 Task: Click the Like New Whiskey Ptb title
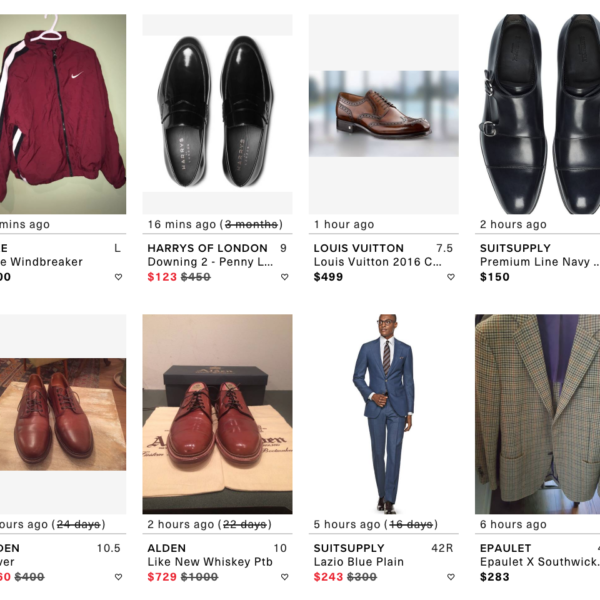point(210,562)
